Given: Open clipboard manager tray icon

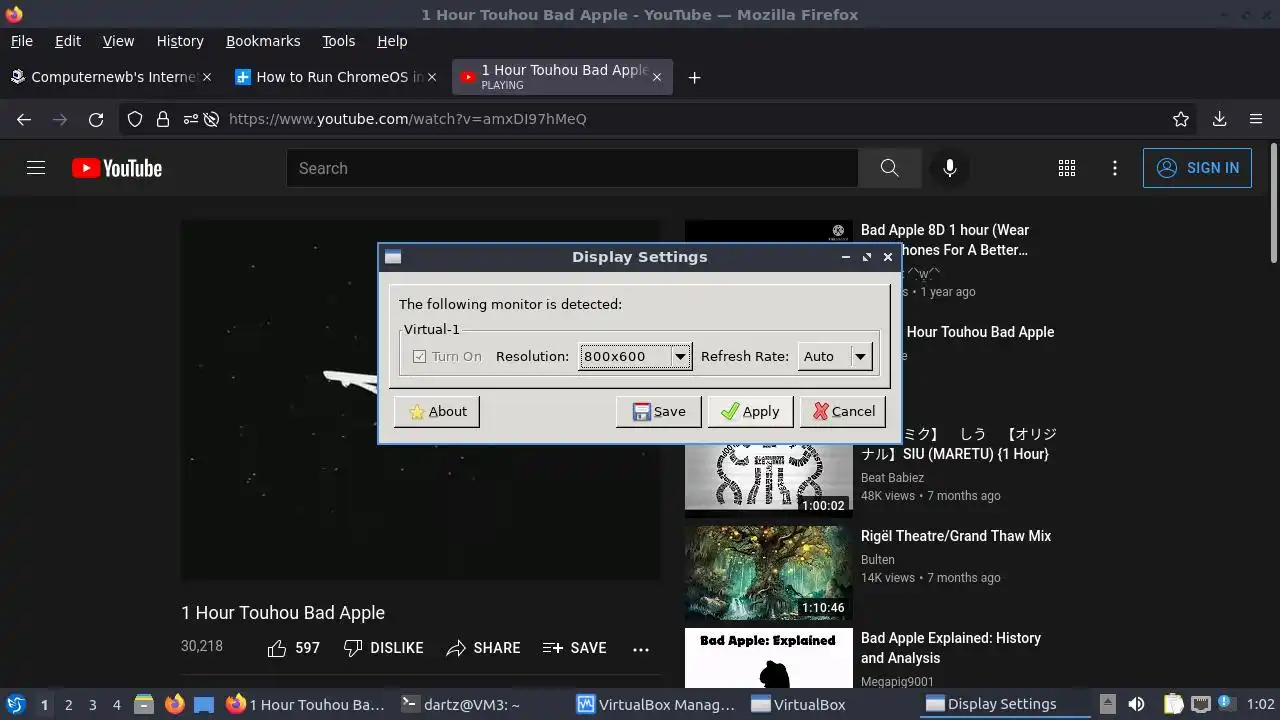Looking at the screenshot, I should click(1173, 704).
